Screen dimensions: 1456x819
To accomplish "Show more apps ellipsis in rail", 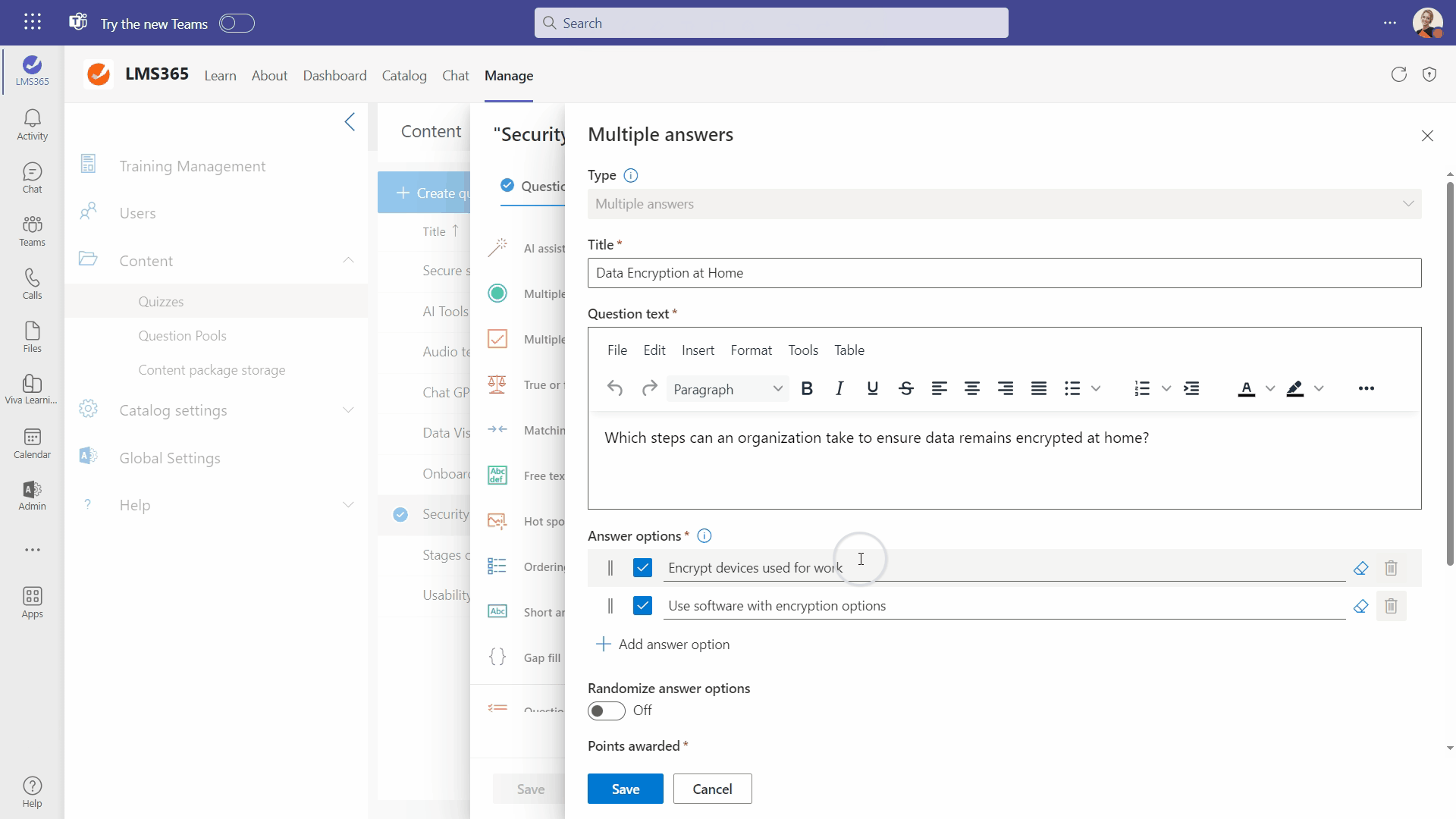I will click(x=32, y=550).
